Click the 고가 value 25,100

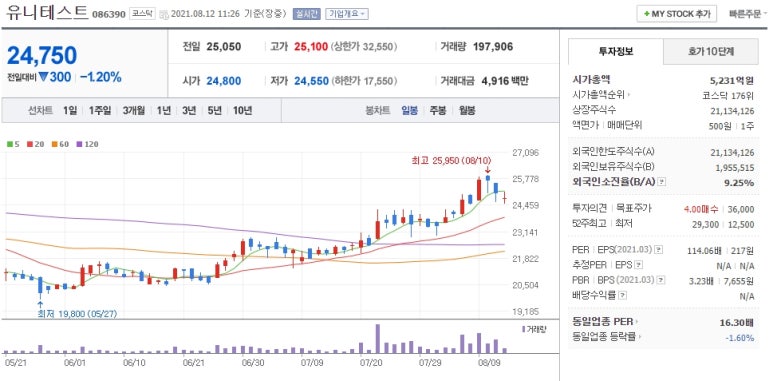pyautogui.click(x=311, y=47)
